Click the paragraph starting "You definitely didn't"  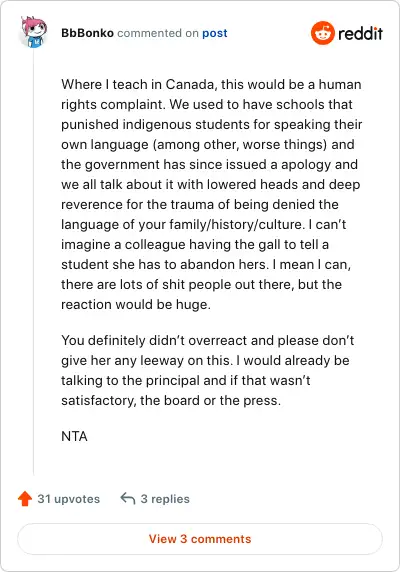coord(207,370)
